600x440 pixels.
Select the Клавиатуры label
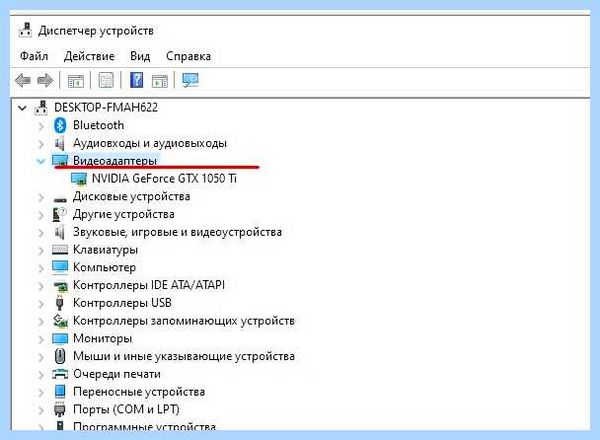point(105,249)
